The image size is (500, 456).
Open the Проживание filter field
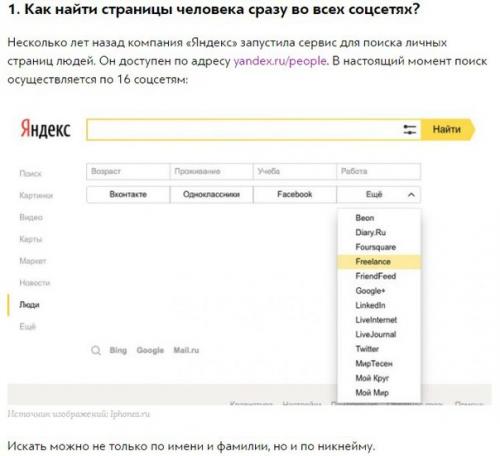211,171
